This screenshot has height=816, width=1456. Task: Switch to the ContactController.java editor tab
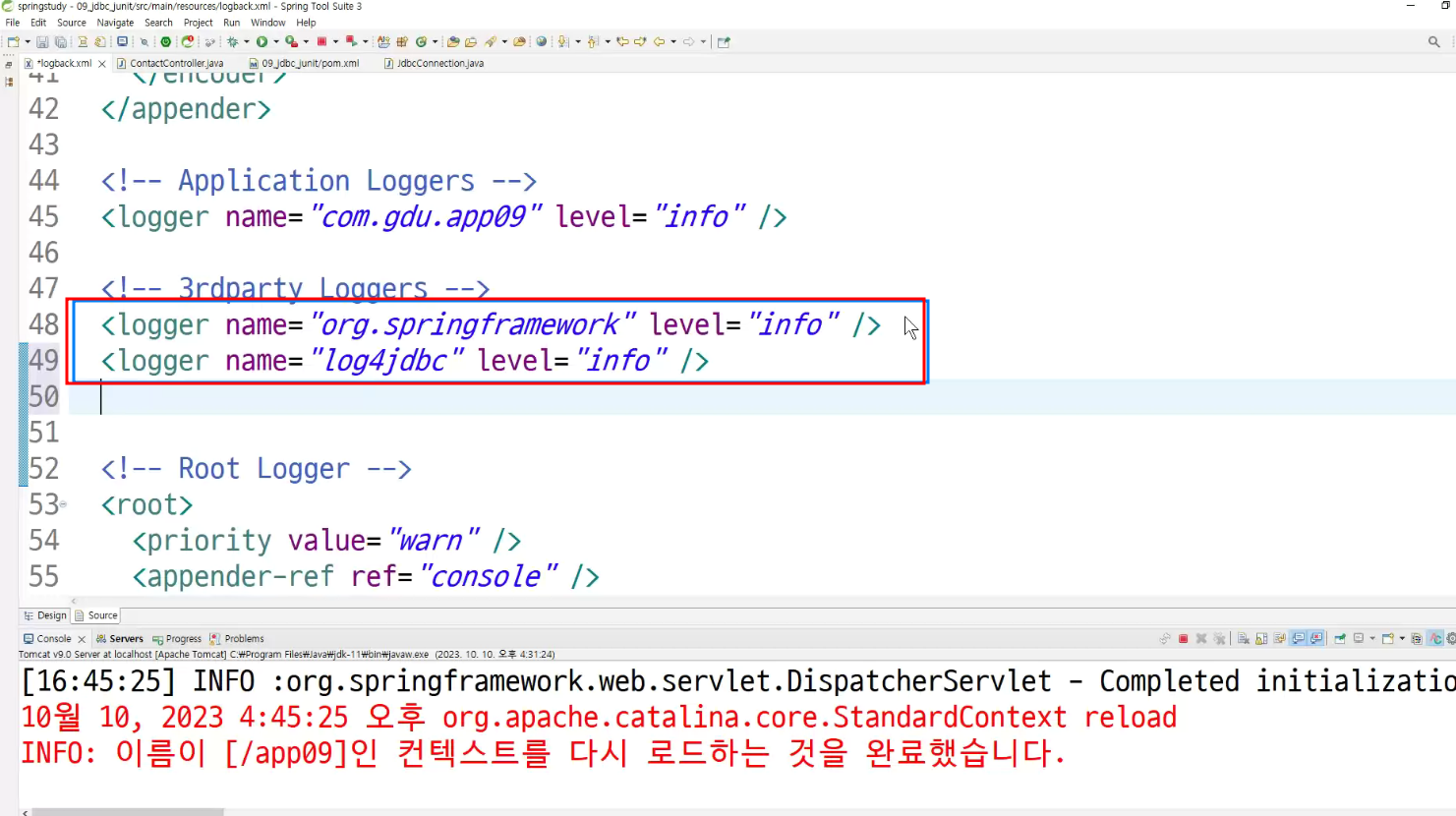point(170,63)
